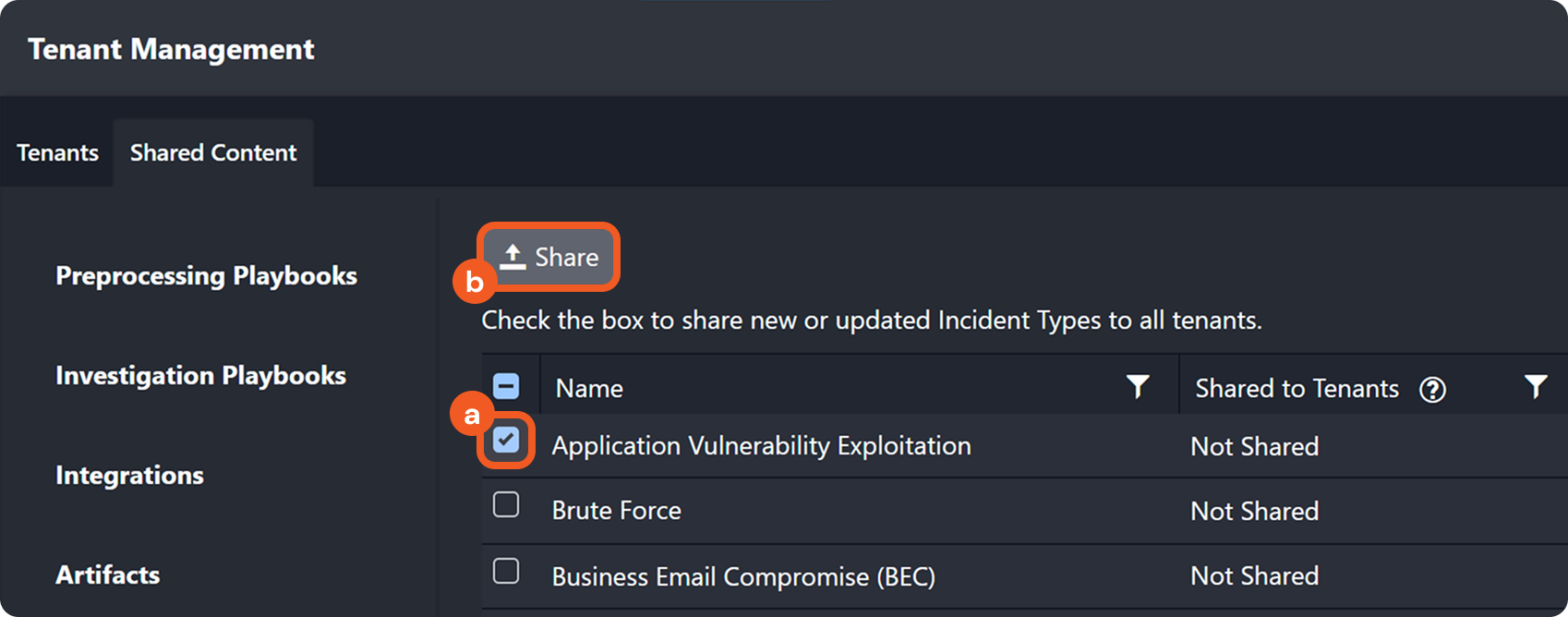Click the Share button with upload icon
The width and height of the screenshot is (1568, 617).
coord(549,257)
